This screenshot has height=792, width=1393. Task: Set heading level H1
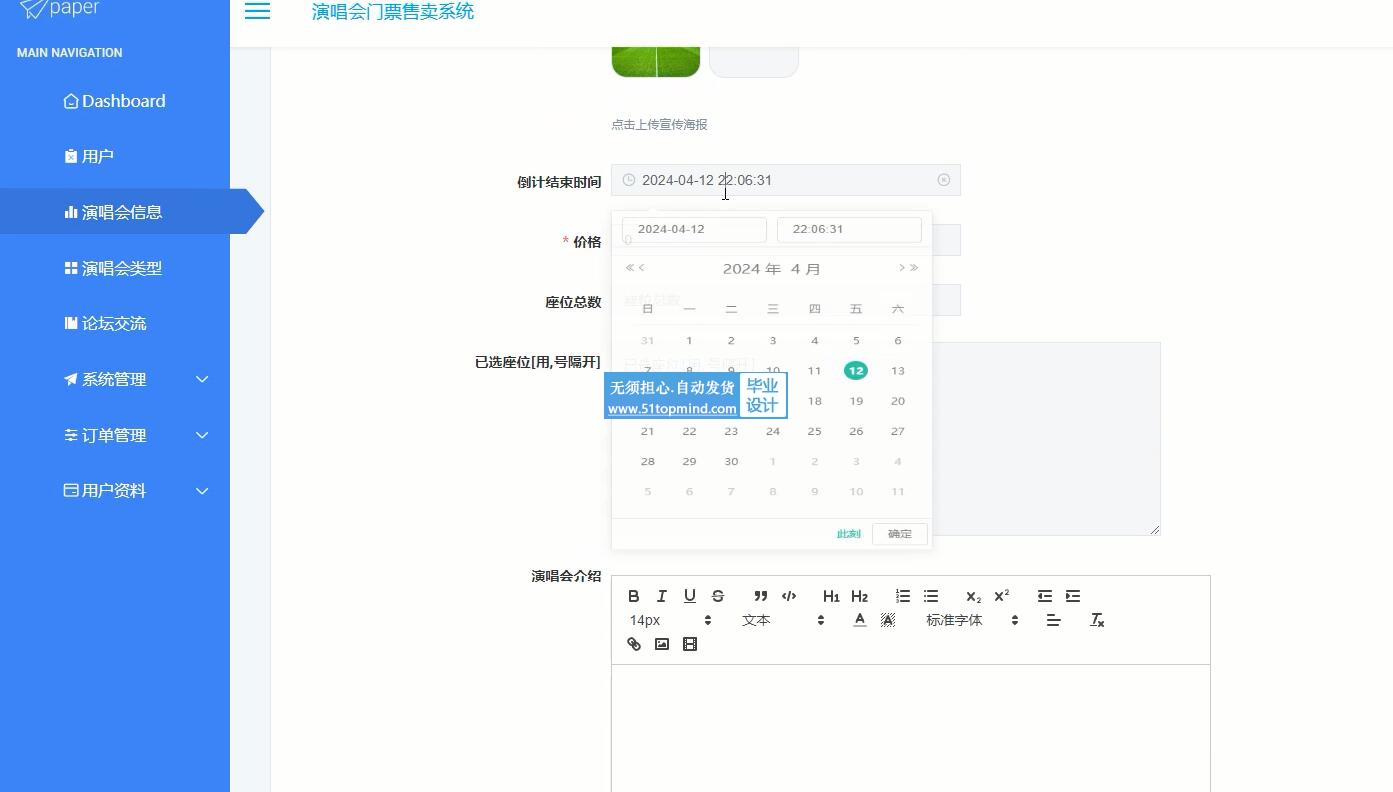tap(831, 596)
